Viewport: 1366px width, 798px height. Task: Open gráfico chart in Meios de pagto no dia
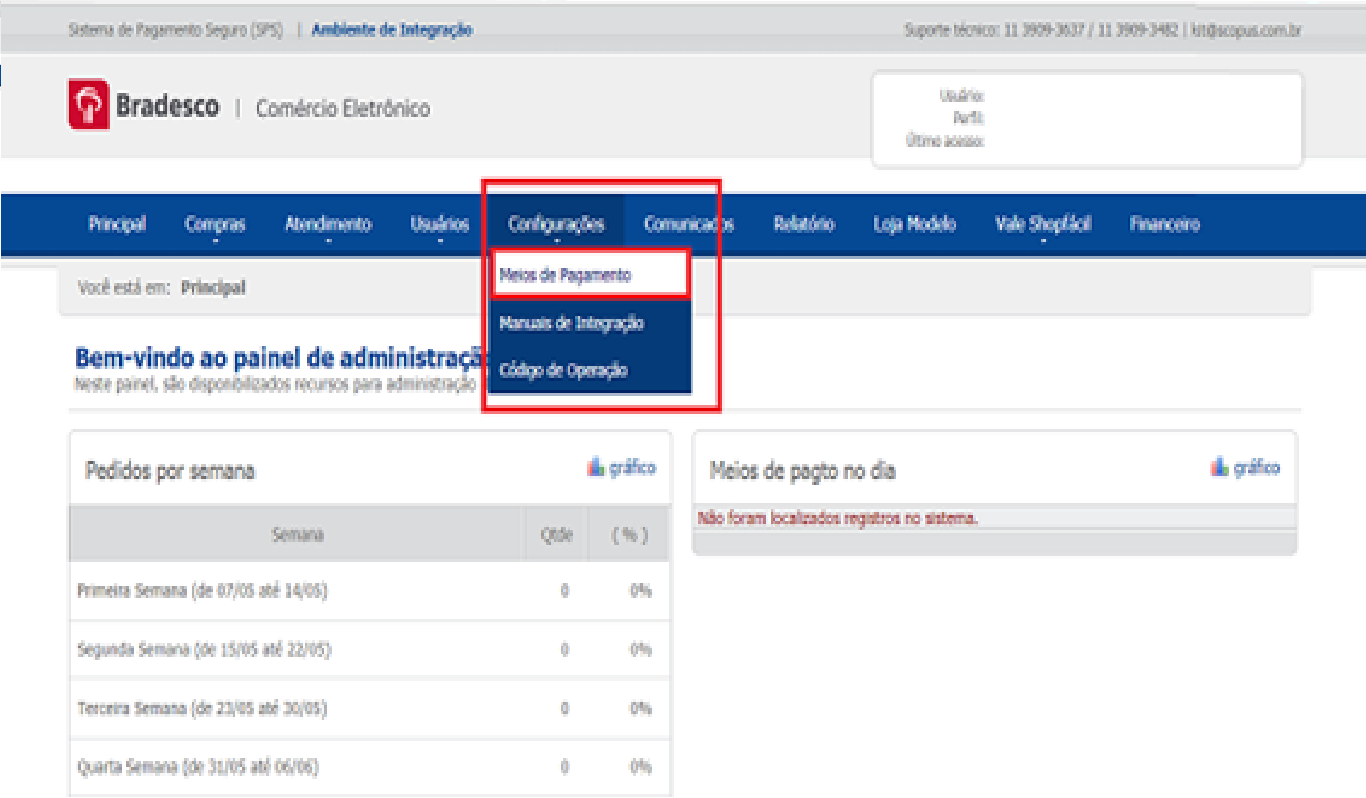(x=1245, y=467)
